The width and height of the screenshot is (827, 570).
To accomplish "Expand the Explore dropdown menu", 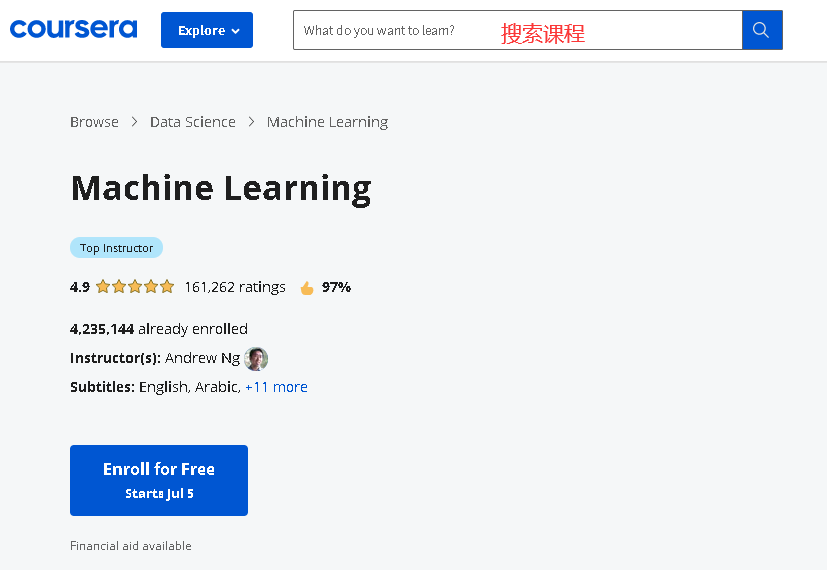I will click(207, 30).
